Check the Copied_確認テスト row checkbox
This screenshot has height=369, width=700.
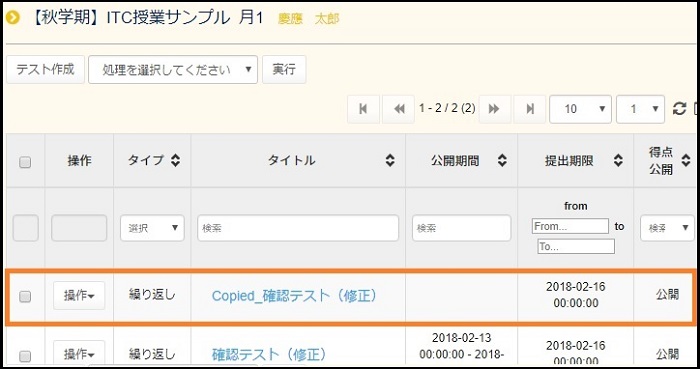(25, 296)
